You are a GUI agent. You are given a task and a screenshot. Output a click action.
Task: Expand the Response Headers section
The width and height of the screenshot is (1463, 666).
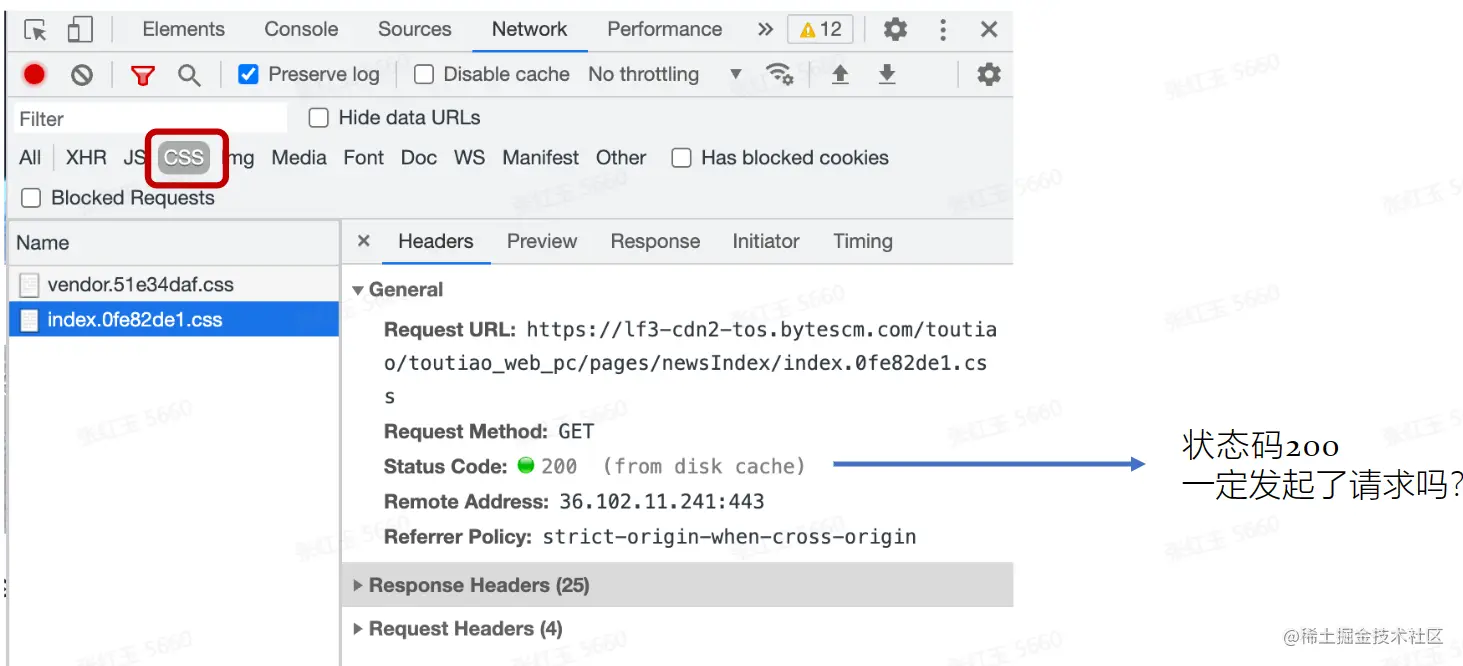pyautogui.click(x=478, y=585)
